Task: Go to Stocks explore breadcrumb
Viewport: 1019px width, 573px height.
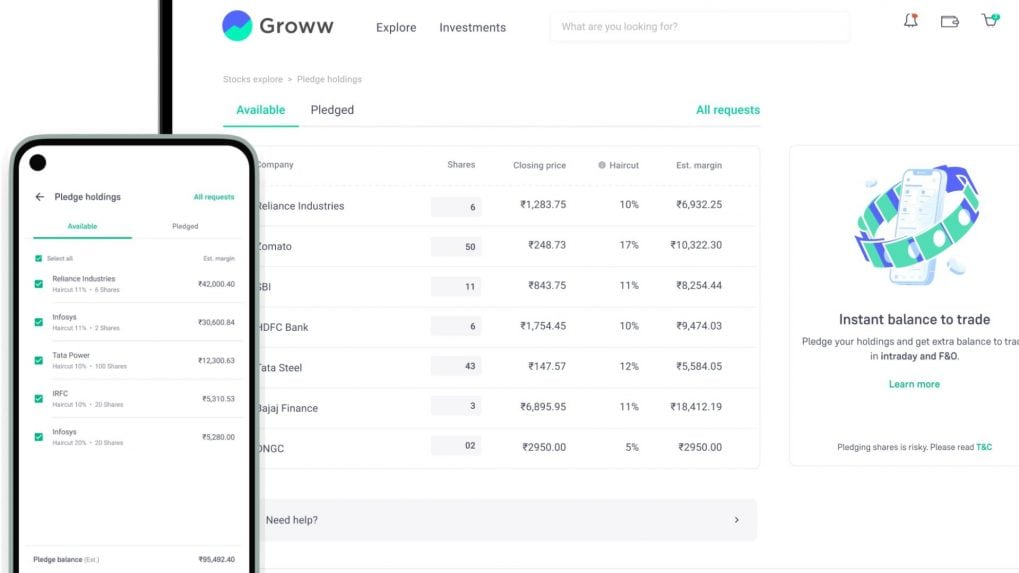Action: point(253,79)
